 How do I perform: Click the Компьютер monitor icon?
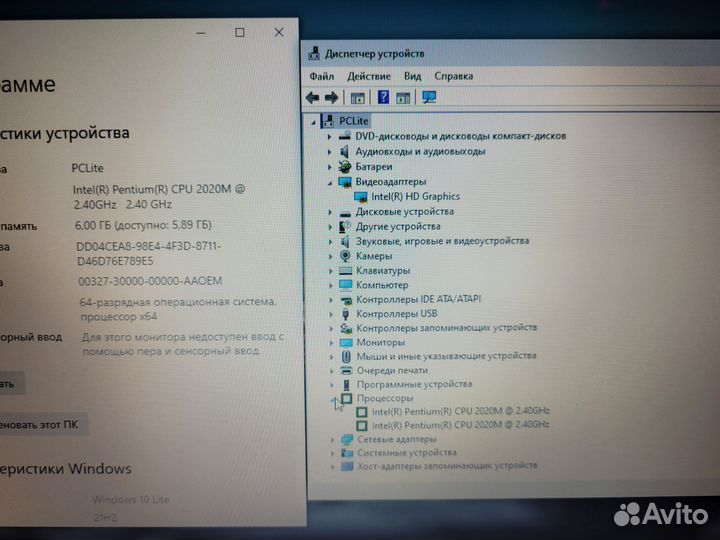(x=345, y=285)
